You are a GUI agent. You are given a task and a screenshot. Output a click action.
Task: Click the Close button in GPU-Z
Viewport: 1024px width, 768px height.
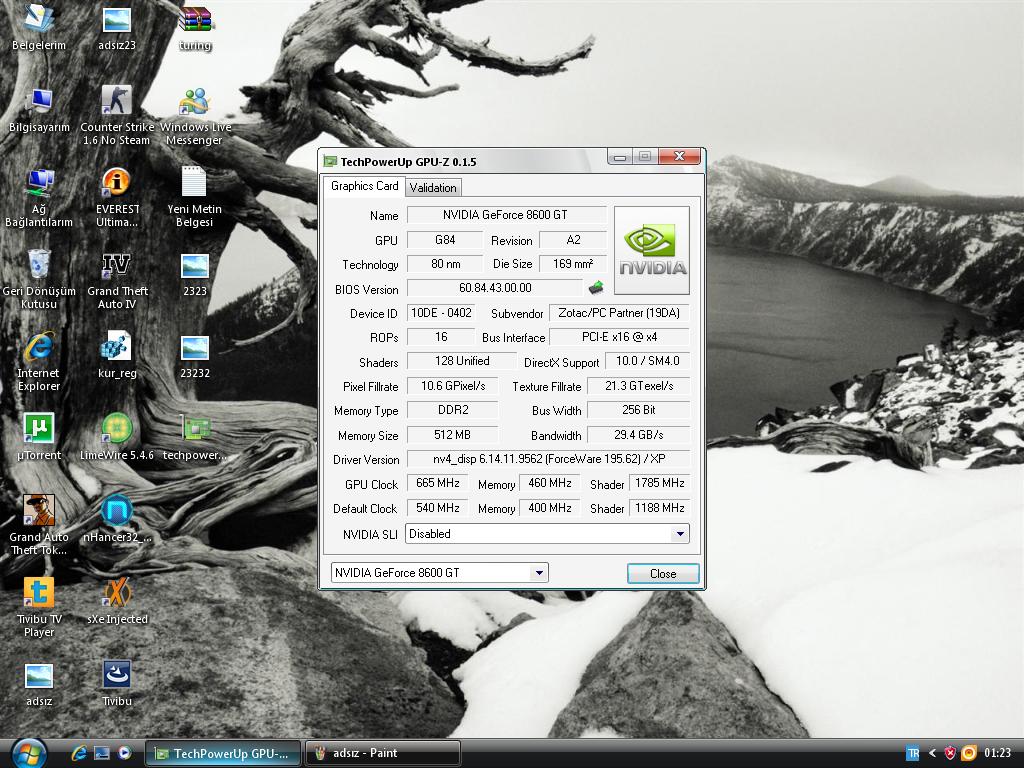pyautogui.click(x=663, y=573)
